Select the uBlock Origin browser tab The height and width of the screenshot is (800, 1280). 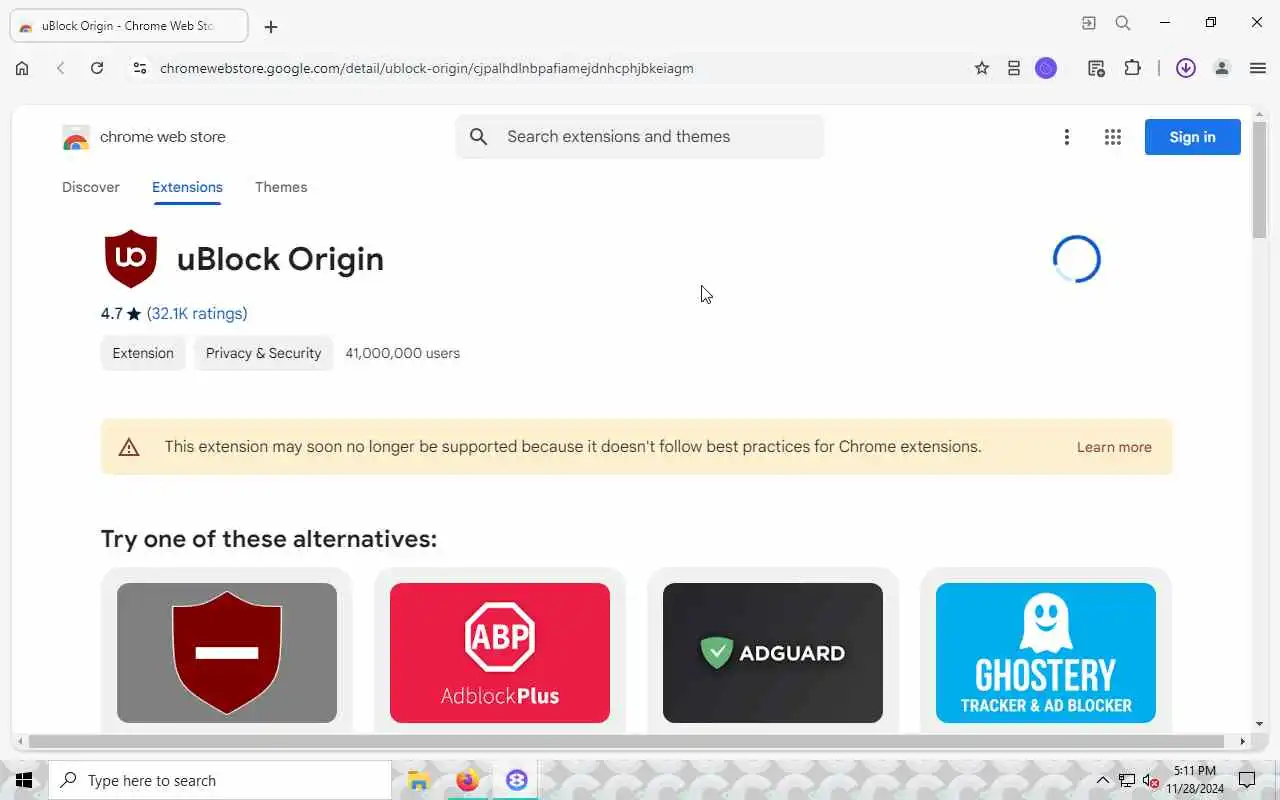tap(129, 26)
